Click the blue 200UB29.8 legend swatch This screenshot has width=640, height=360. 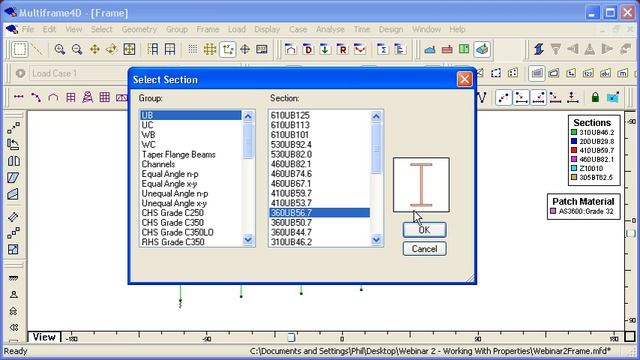pos(574,141)
